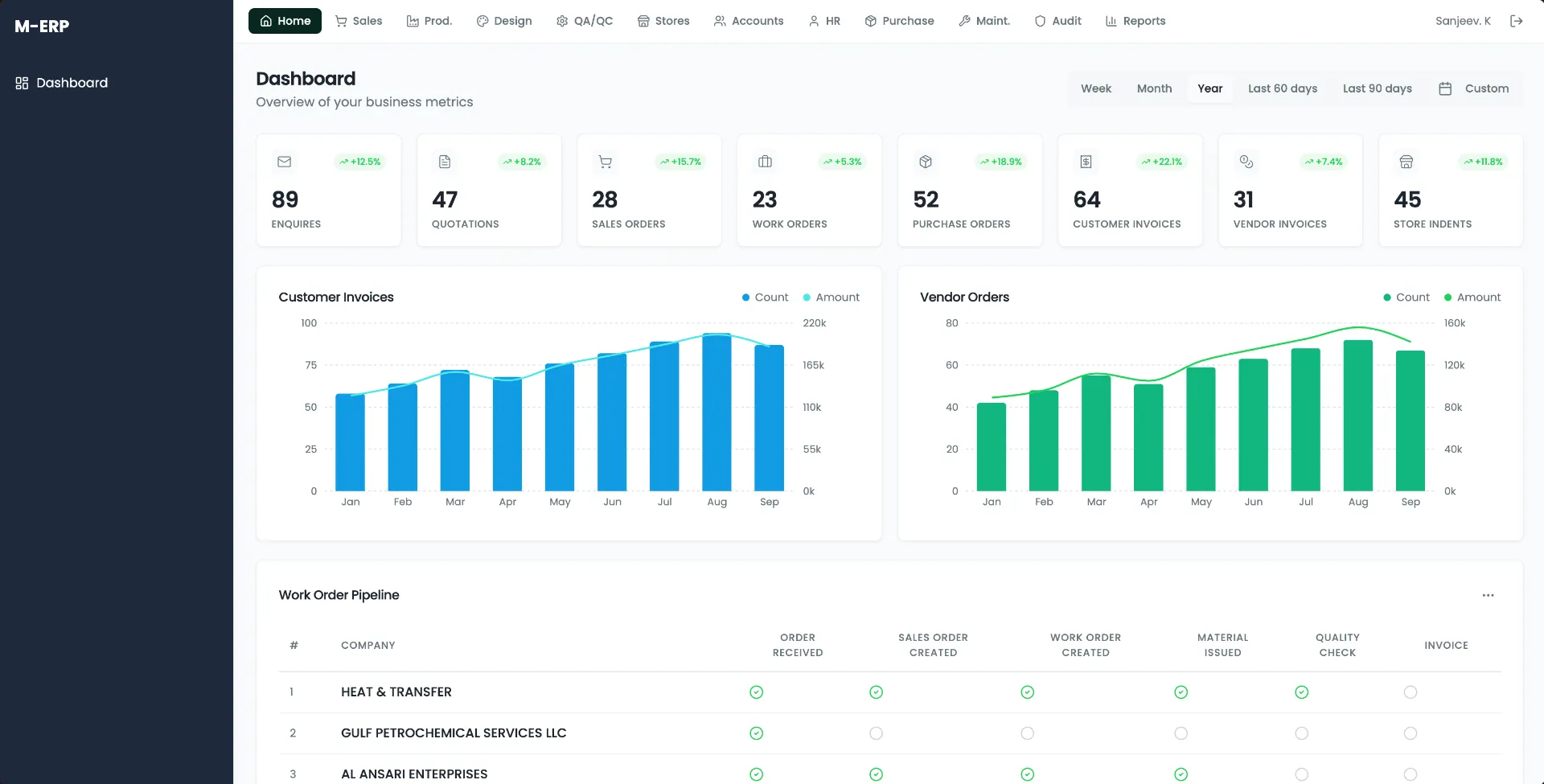Open the Work Order Pipeline options menu
The height and width of the screenshot is (784, 1544).
(x=1489, y=595)
